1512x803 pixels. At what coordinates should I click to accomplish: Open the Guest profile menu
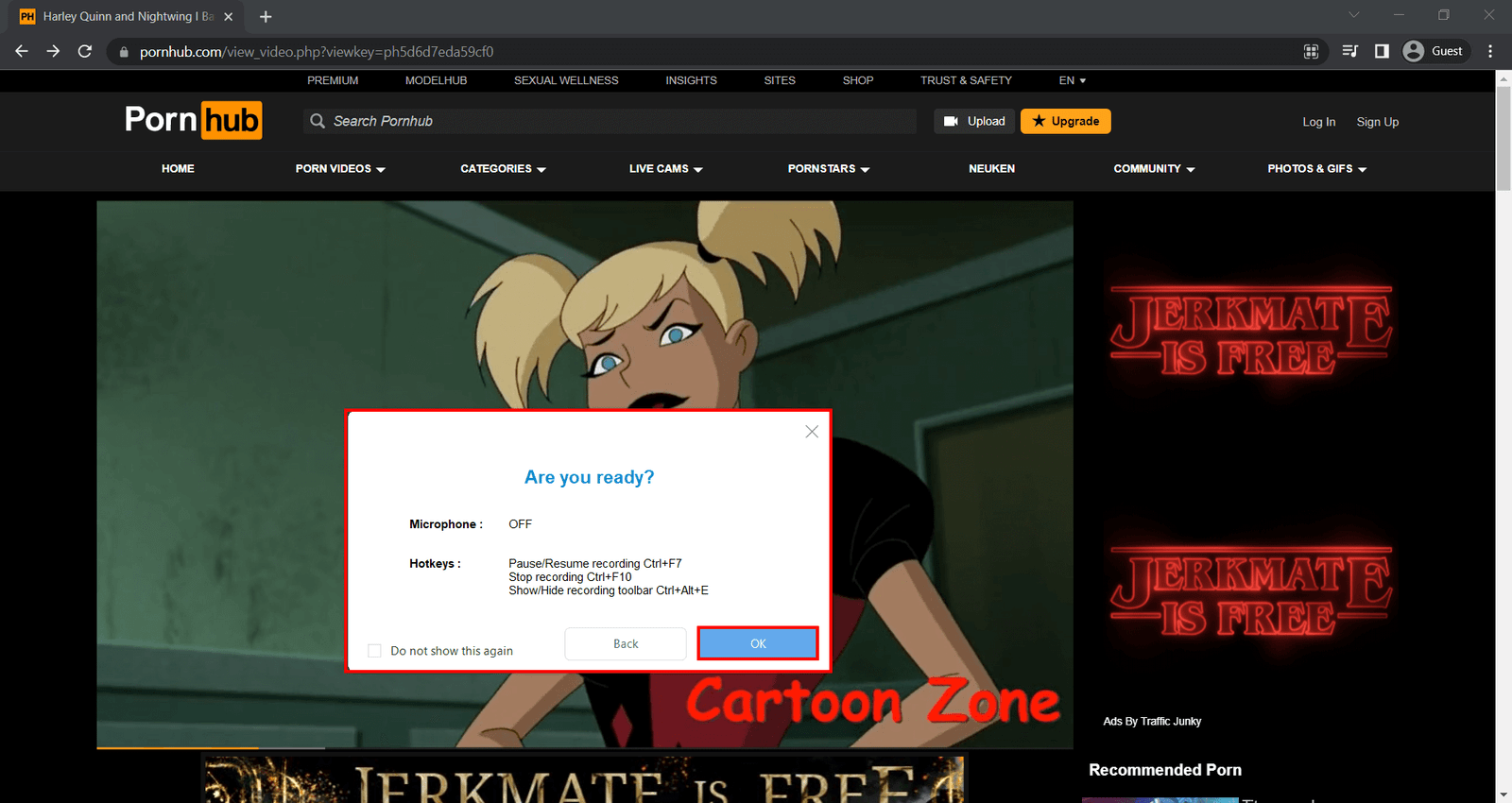(1435, 52)
